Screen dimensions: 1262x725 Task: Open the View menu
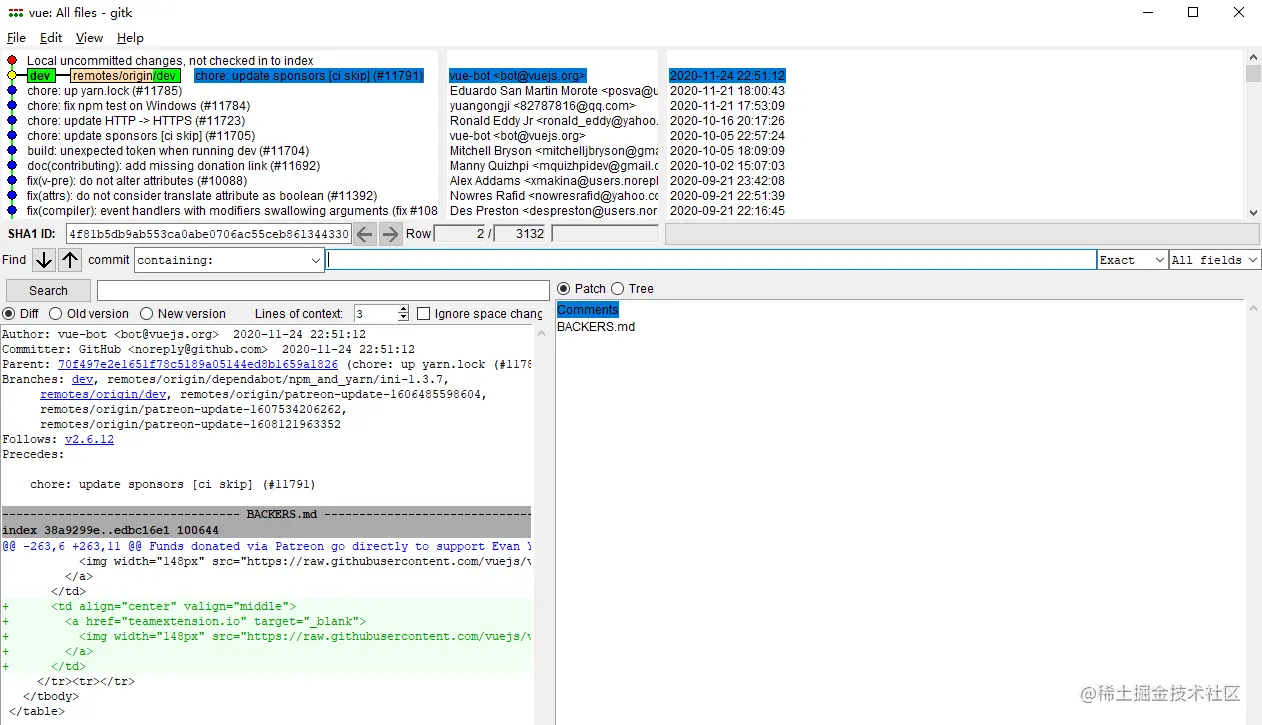[x=89, y=38]
